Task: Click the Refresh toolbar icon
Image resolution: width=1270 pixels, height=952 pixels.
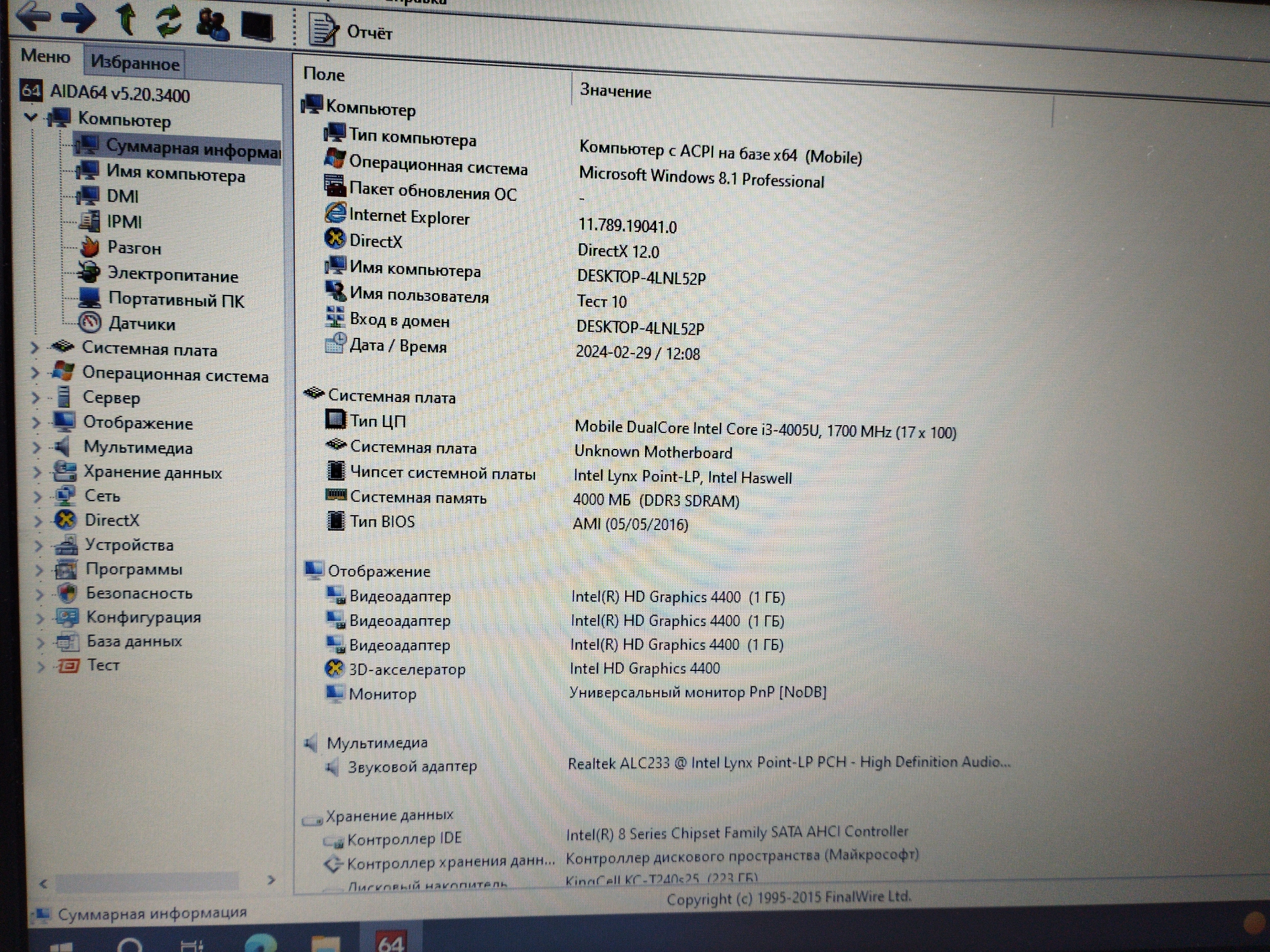Action: [169, 20]
